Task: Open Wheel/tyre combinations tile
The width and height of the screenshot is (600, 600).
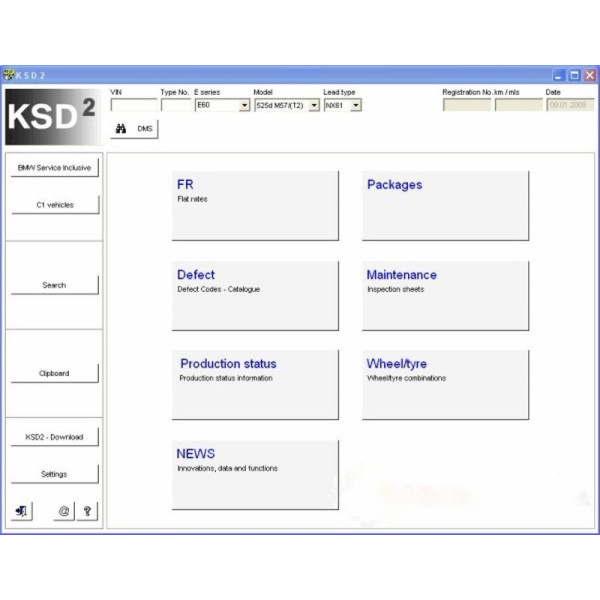Action: pyautogui.click(x=445, y=384)
